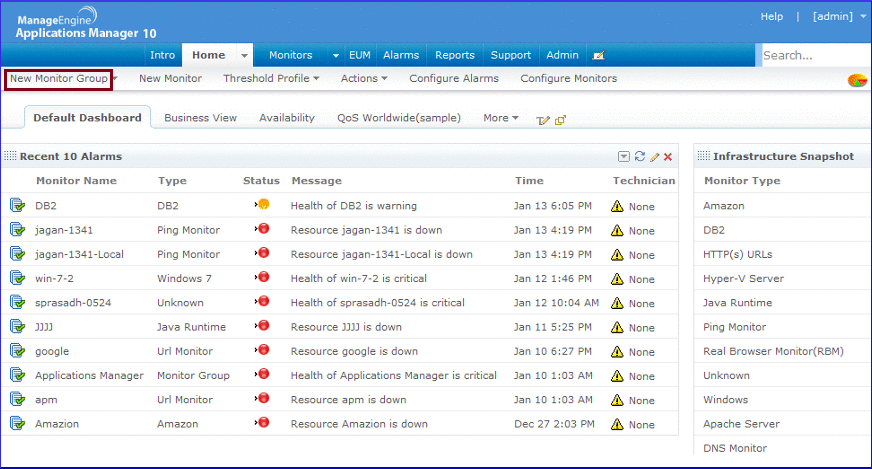Click Real Browser Monitor(RBM) monitor type
872x469 pixels.
click(773, 352)
